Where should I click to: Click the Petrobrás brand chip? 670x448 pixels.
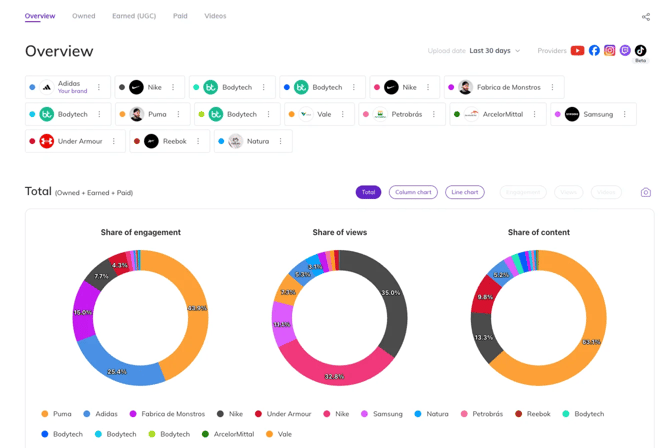pyautogui.click(x=398, y=114)
